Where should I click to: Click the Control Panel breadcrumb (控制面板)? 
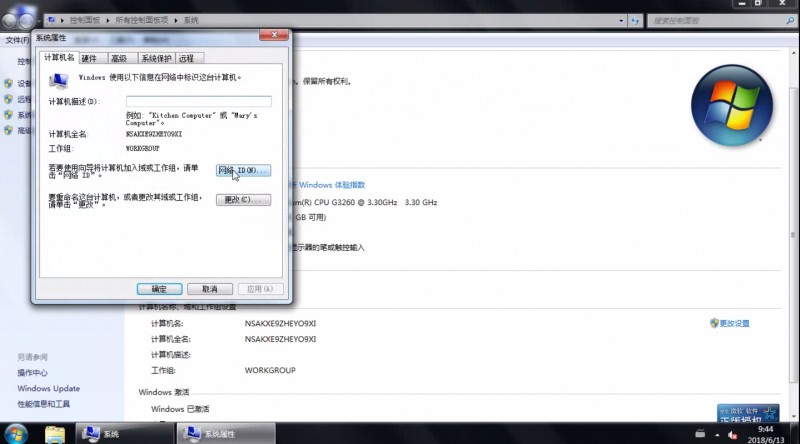pos(85,20)
